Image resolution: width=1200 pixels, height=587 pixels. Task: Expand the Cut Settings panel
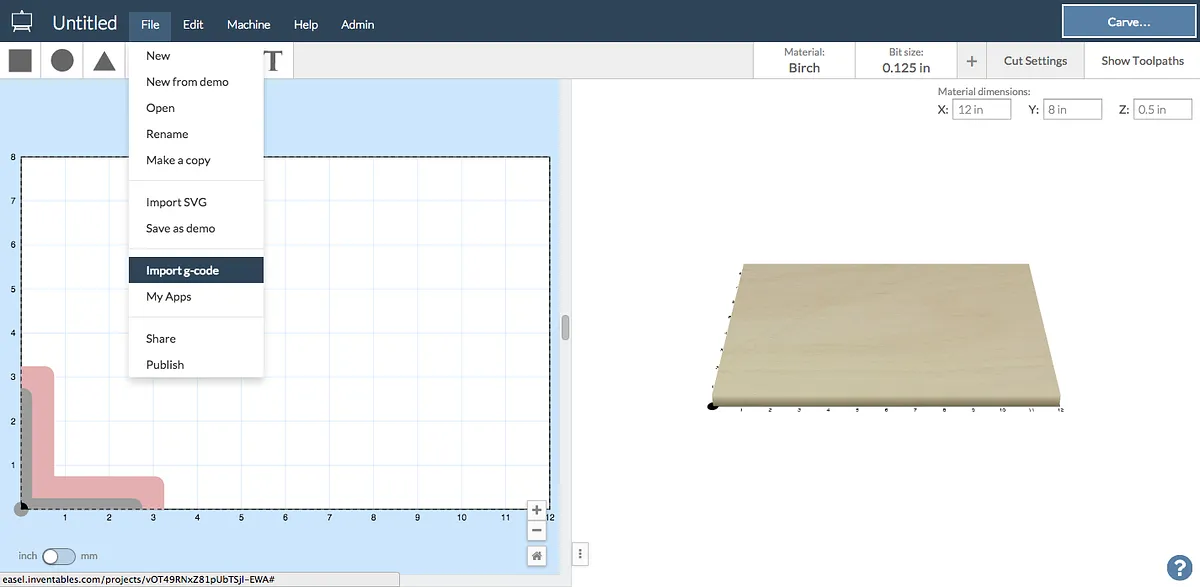(x=1035, y=61)
